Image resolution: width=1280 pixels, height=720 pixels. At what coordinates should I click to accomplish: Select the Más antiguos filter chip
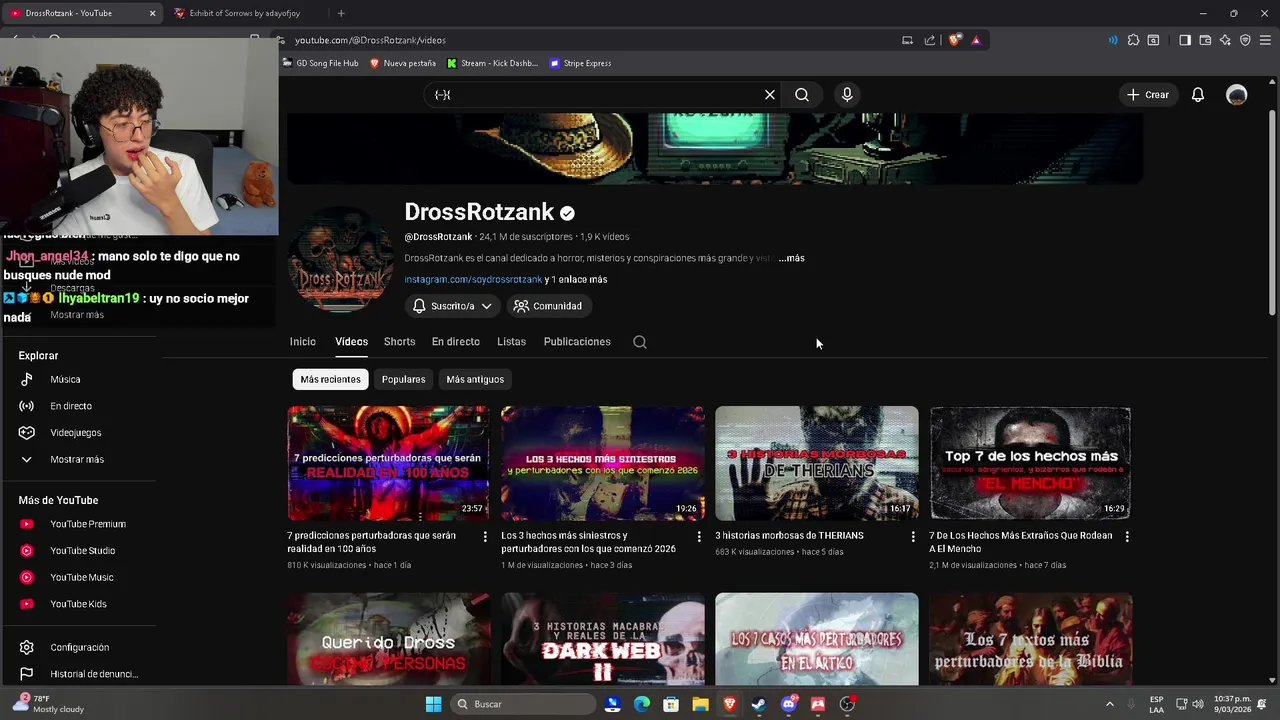(x=475, y=379)
